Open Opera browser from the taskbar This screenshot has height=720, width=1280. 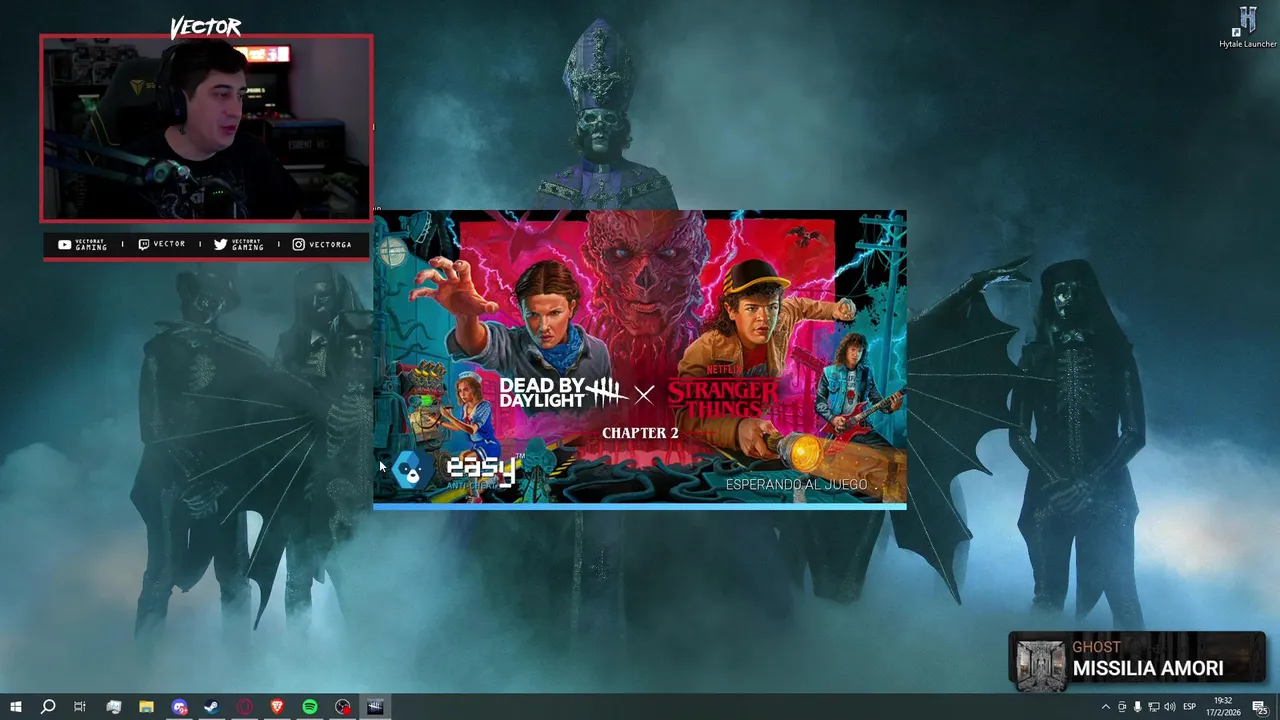coord(245,707)
